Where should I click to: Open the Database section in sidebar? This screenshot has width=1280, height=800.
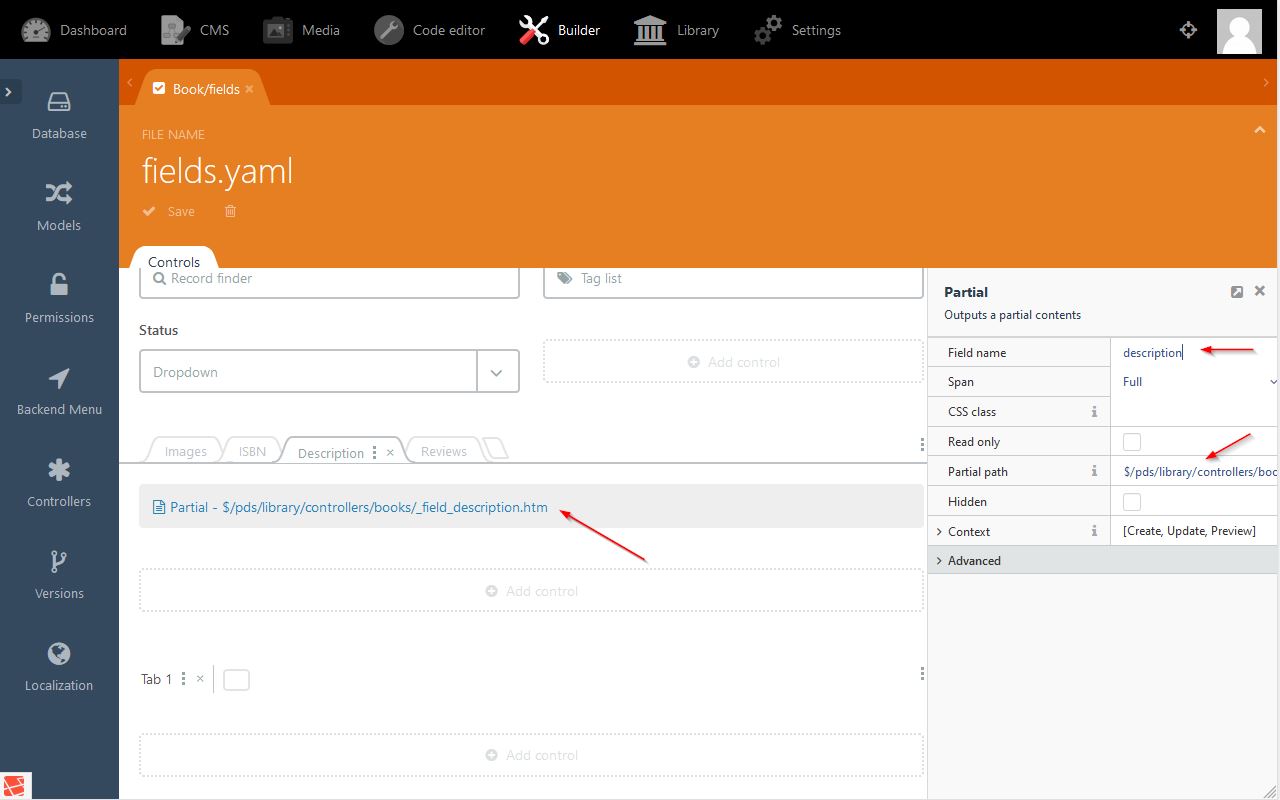point(59,115)
